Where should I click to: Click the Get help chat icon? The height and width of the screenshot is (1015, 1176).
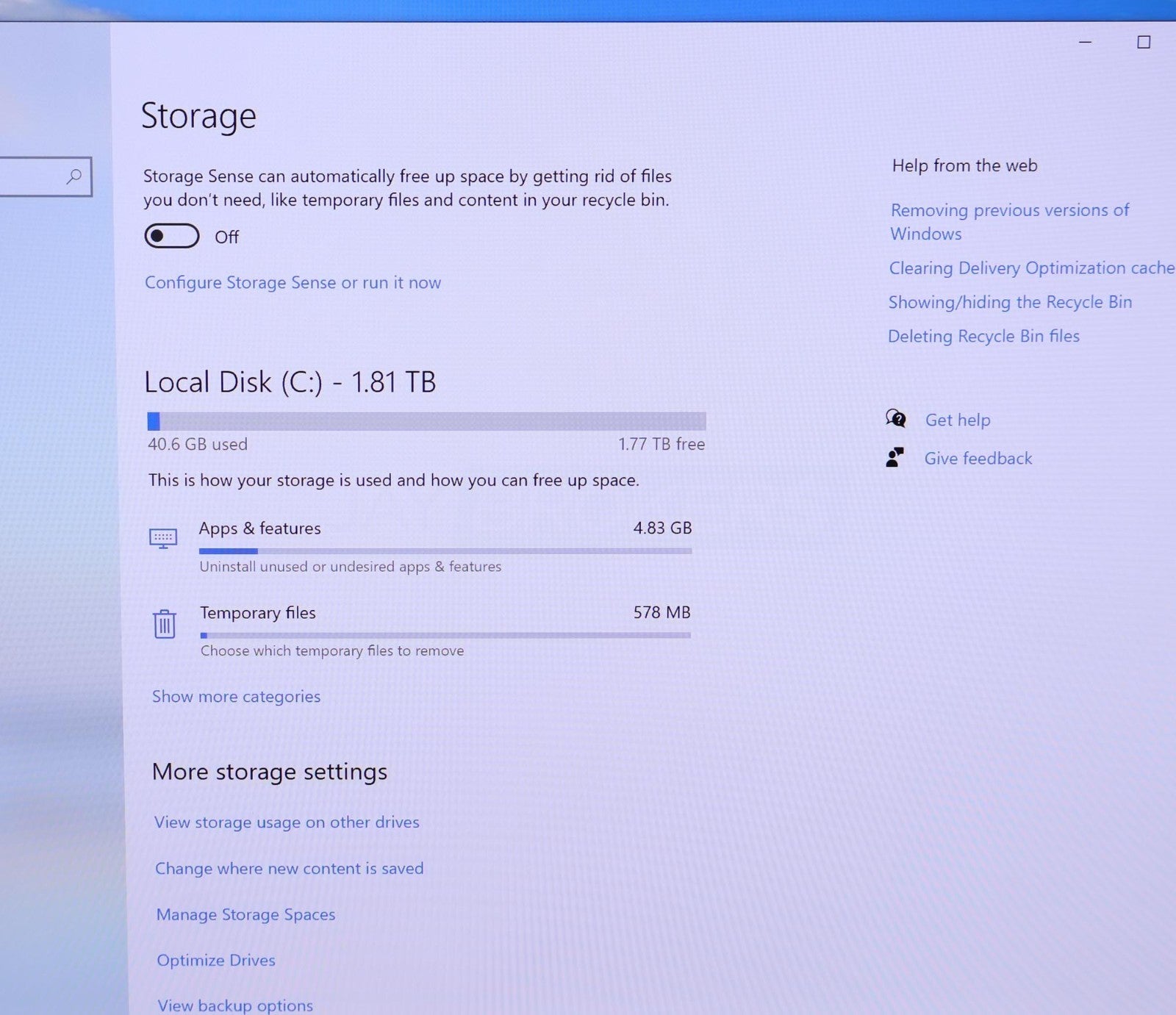[x=896, y=419]
